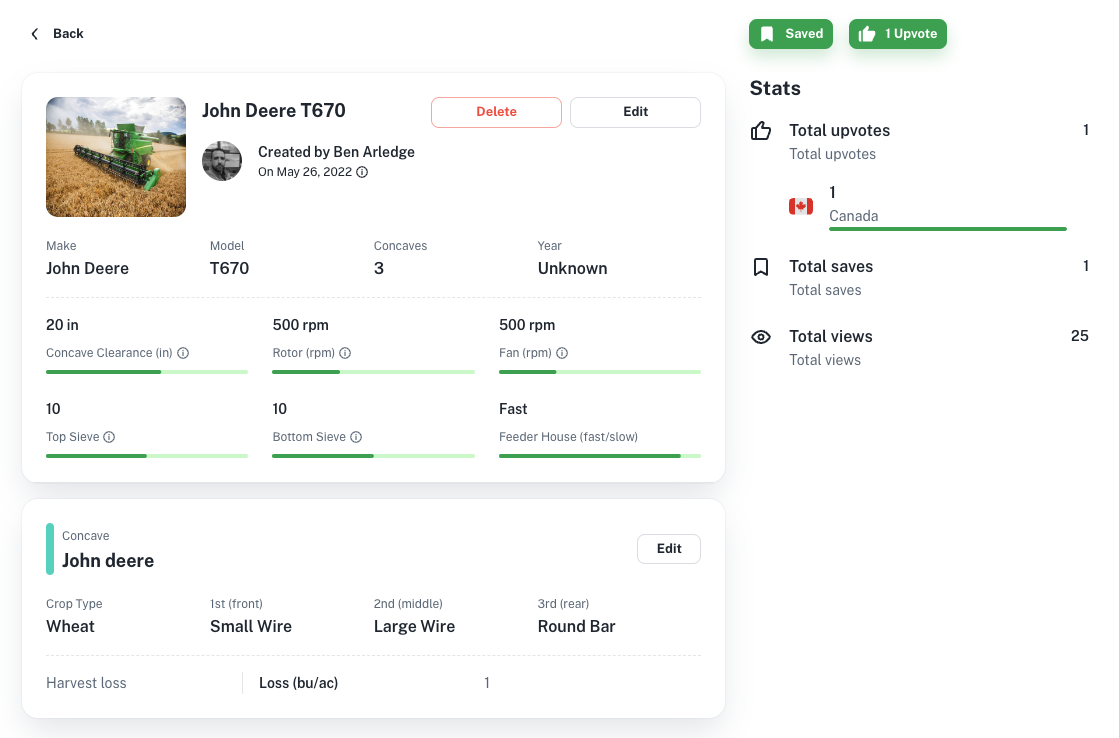Click the thumbs-up icon in Upvote button
This screenshot has width=1119, height=738.
[867, 34]
